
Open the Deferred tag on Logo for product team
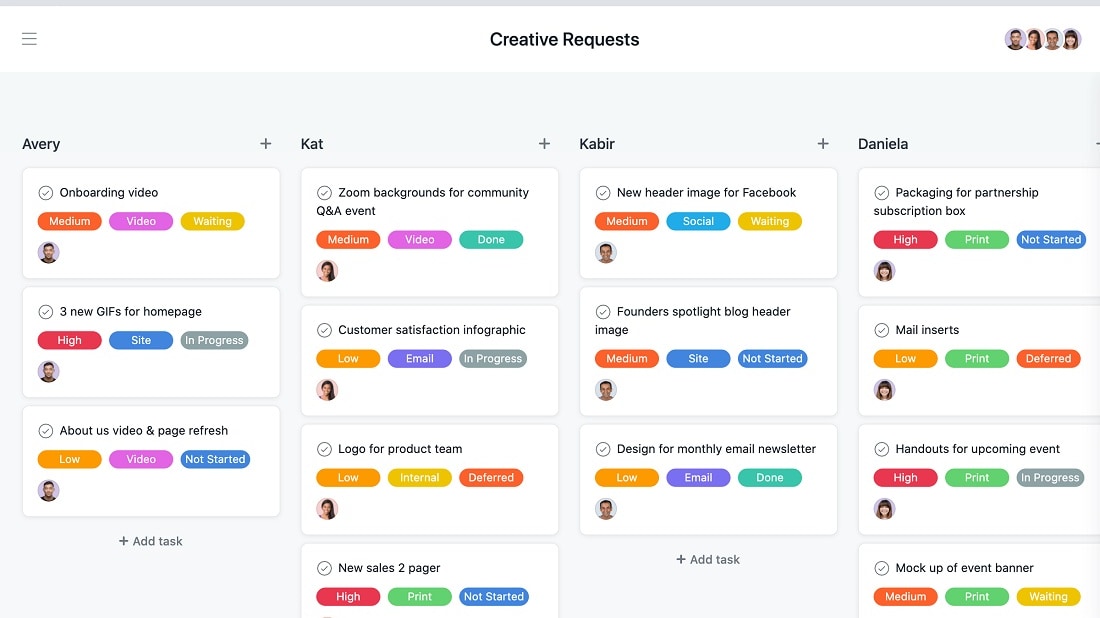click(x=491, y=477)
